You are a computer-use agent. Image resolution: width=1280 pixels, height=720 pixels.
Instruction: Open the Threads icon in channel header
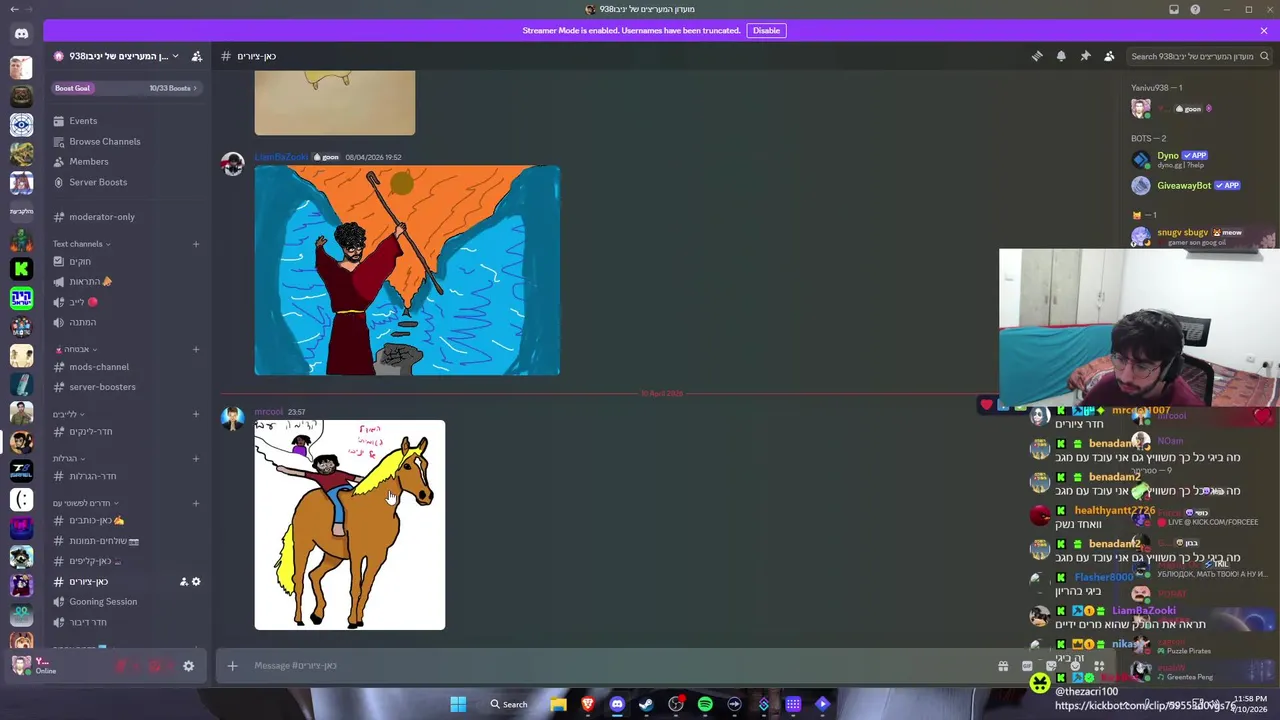pos(1037,56)
